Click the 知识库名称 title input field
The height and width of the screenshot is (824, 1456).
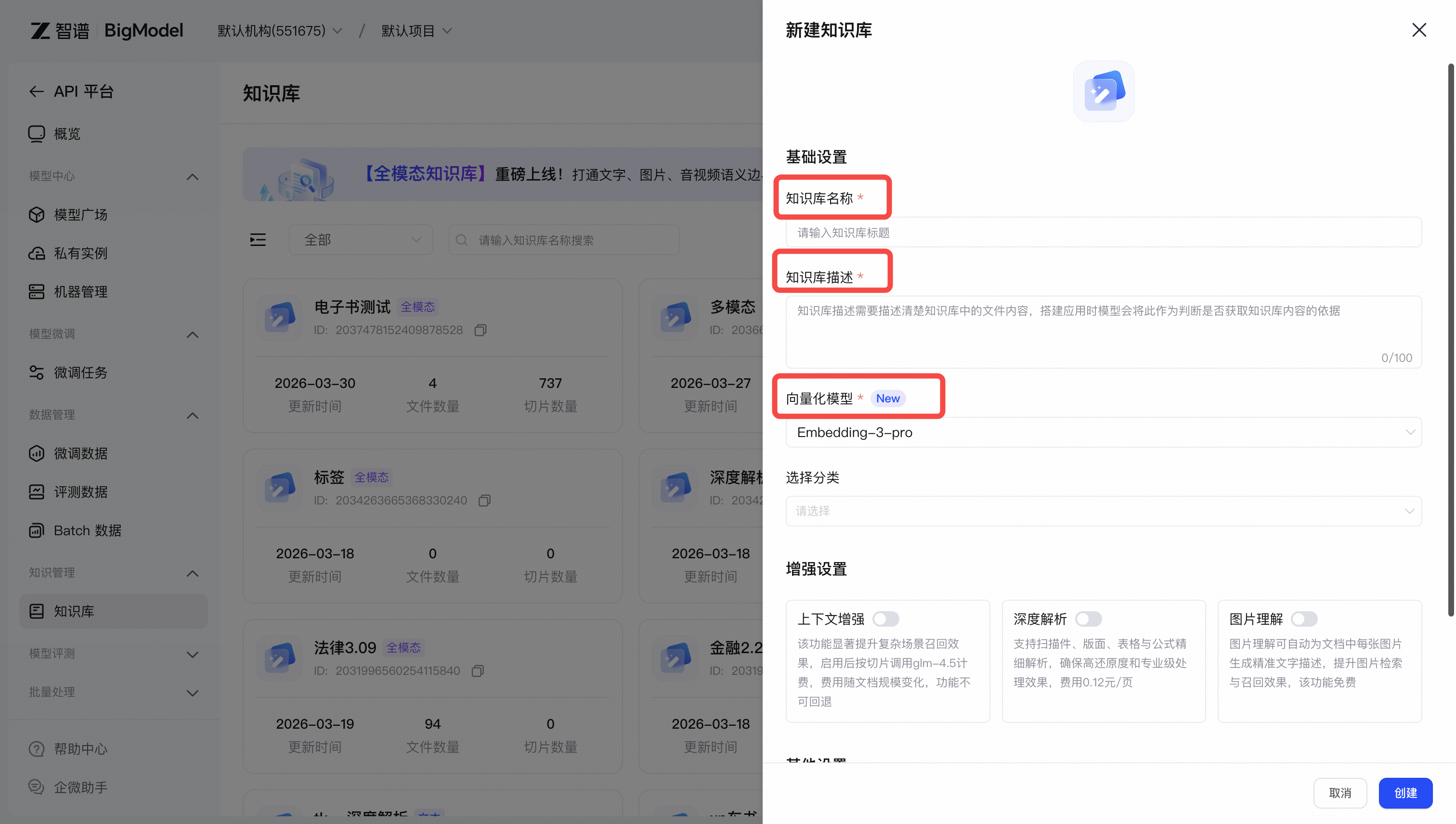1104,232
